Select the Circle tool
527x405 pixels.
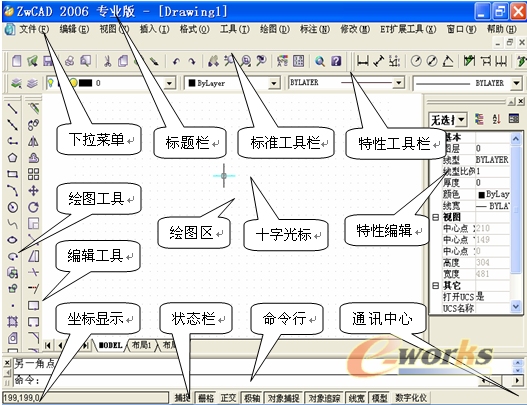[x=12, y=207]
